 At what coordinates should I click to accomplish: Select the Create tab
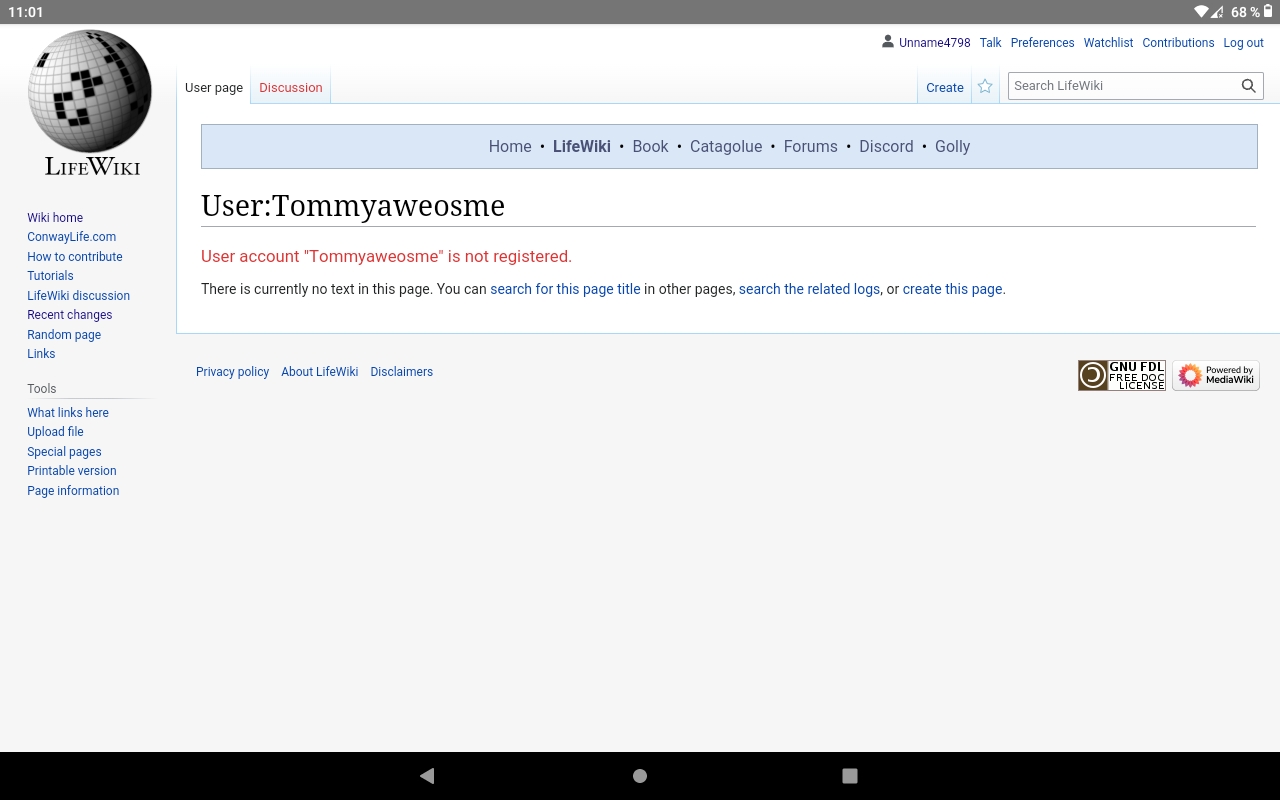coord(945,87)
